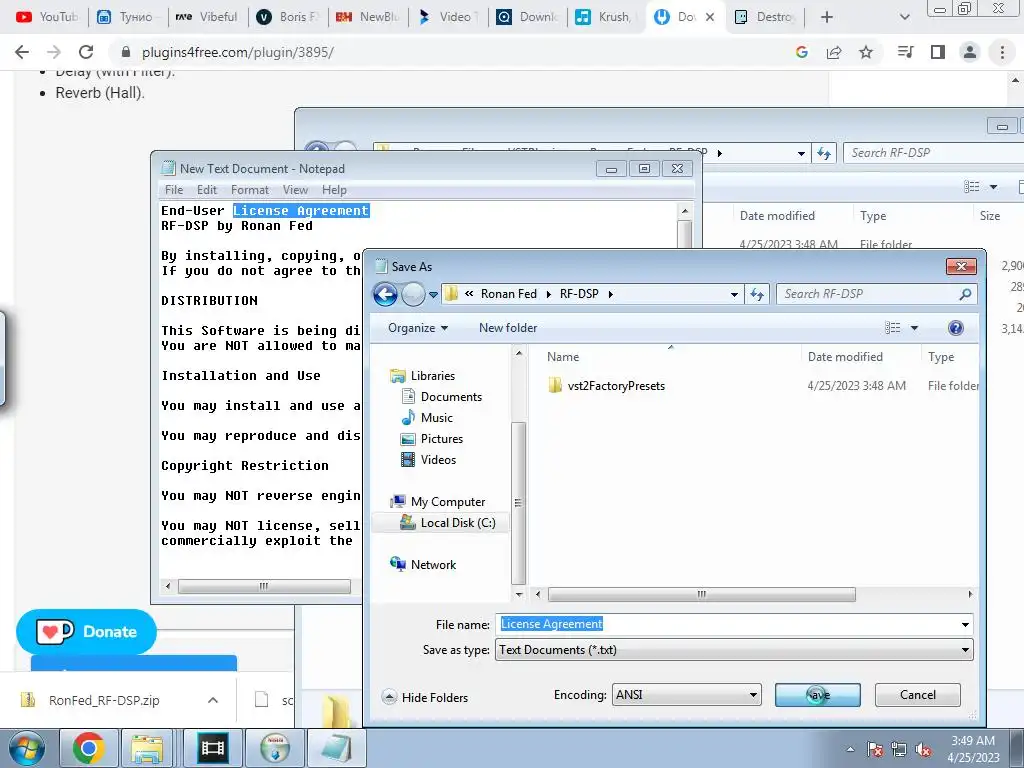Reload the Chrome page
This screenshot has height=768, width=1024.
[x=86, y=52]
